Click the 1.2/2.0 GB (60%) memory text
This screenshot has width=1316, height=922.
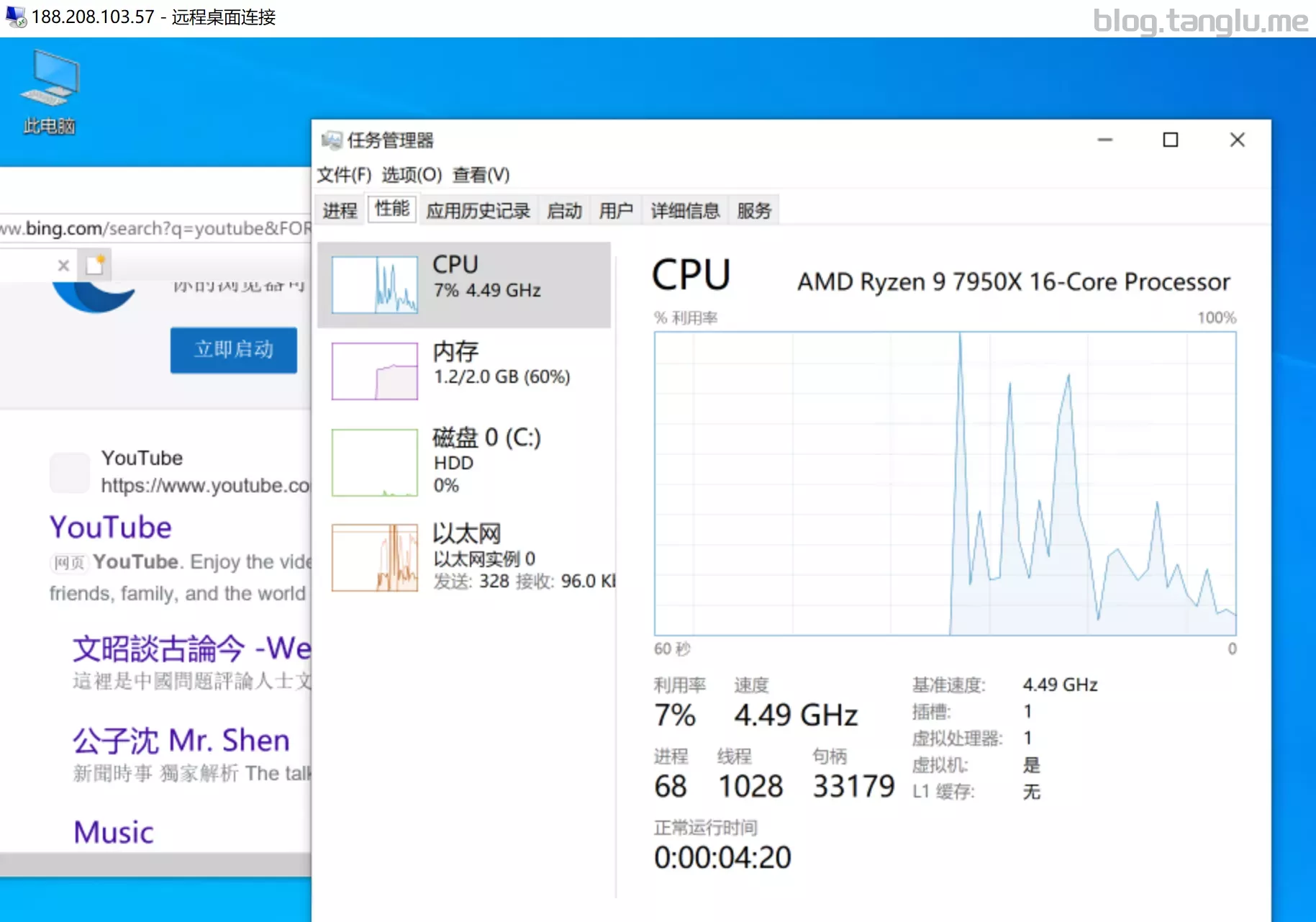tap(502, 376)
